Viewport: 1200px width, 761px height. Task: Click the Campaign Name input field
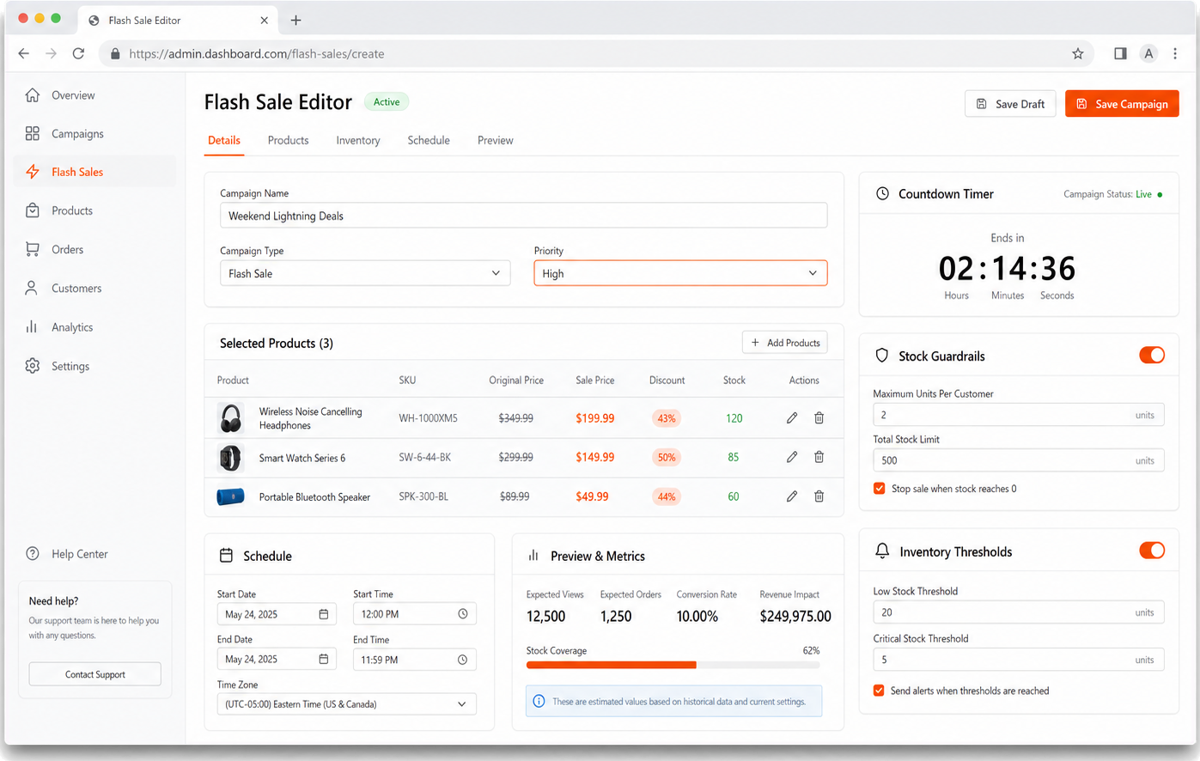click(x=523, y=216)
